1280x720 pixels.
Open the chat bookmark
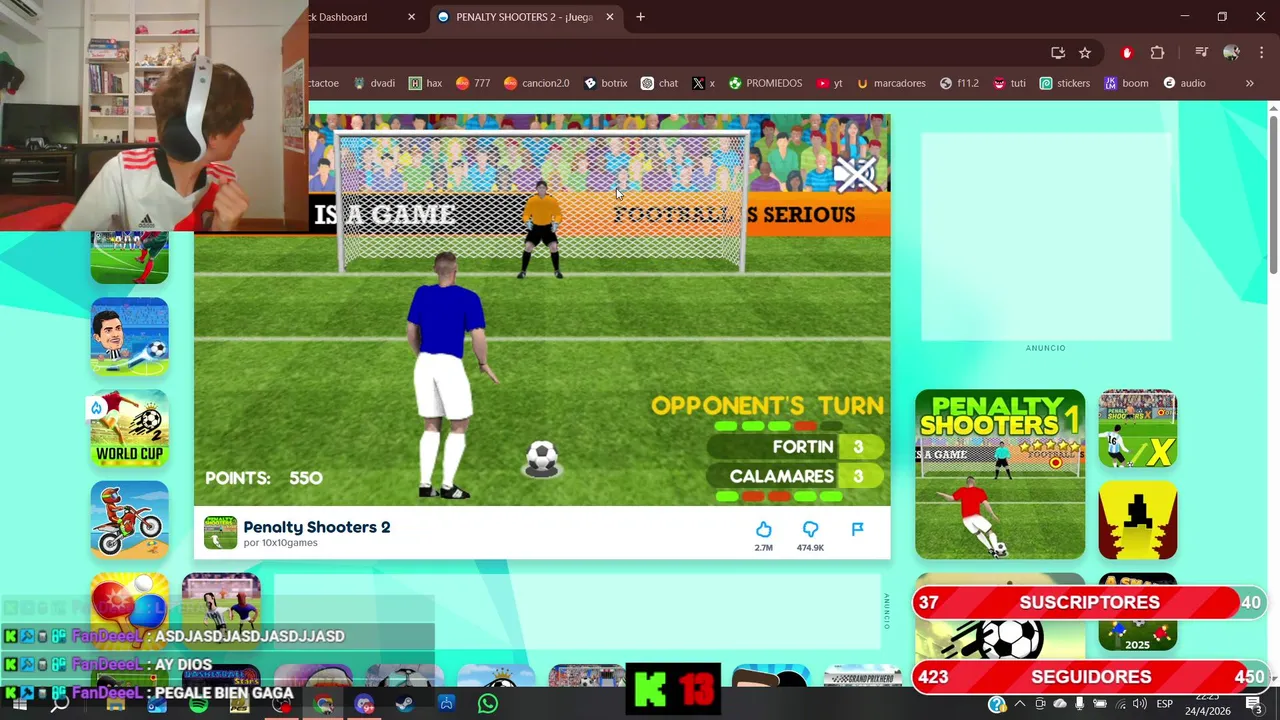coord(659,83)
